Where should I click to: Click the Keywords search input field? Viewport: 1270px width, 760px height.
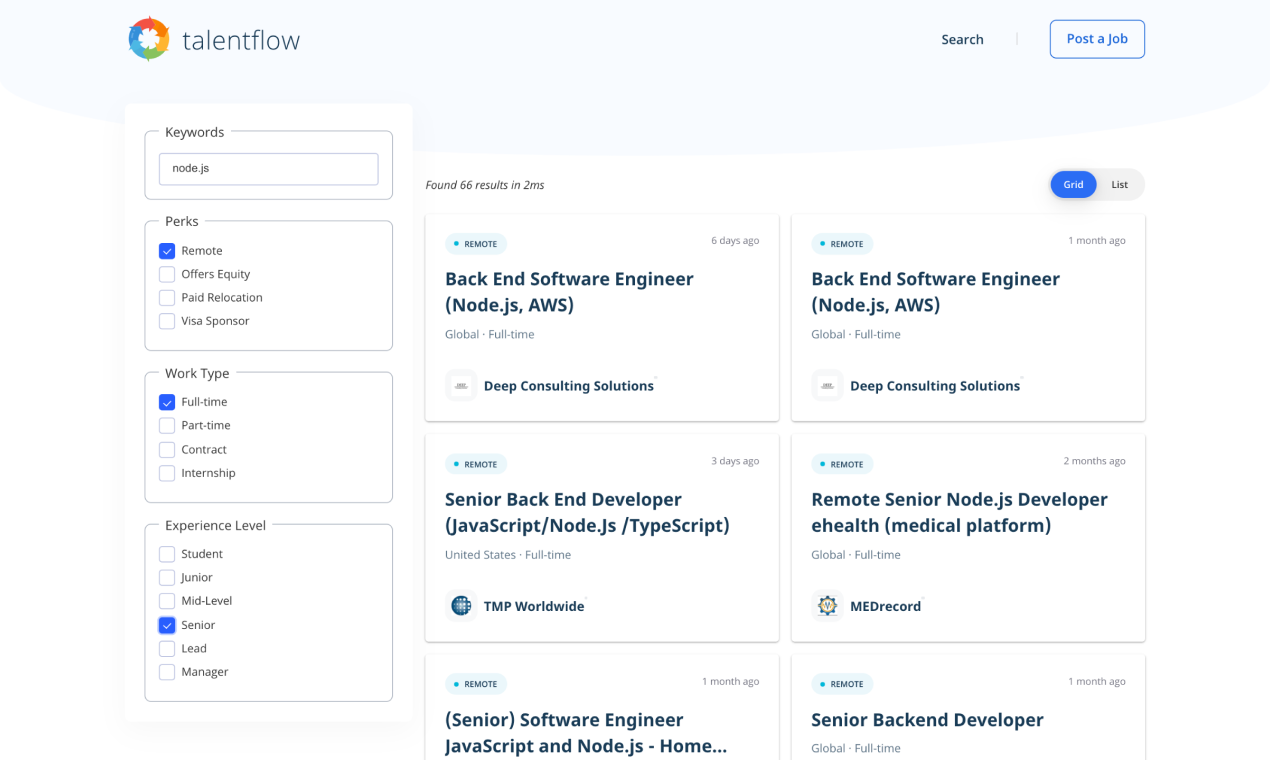(x=268, y=168)
